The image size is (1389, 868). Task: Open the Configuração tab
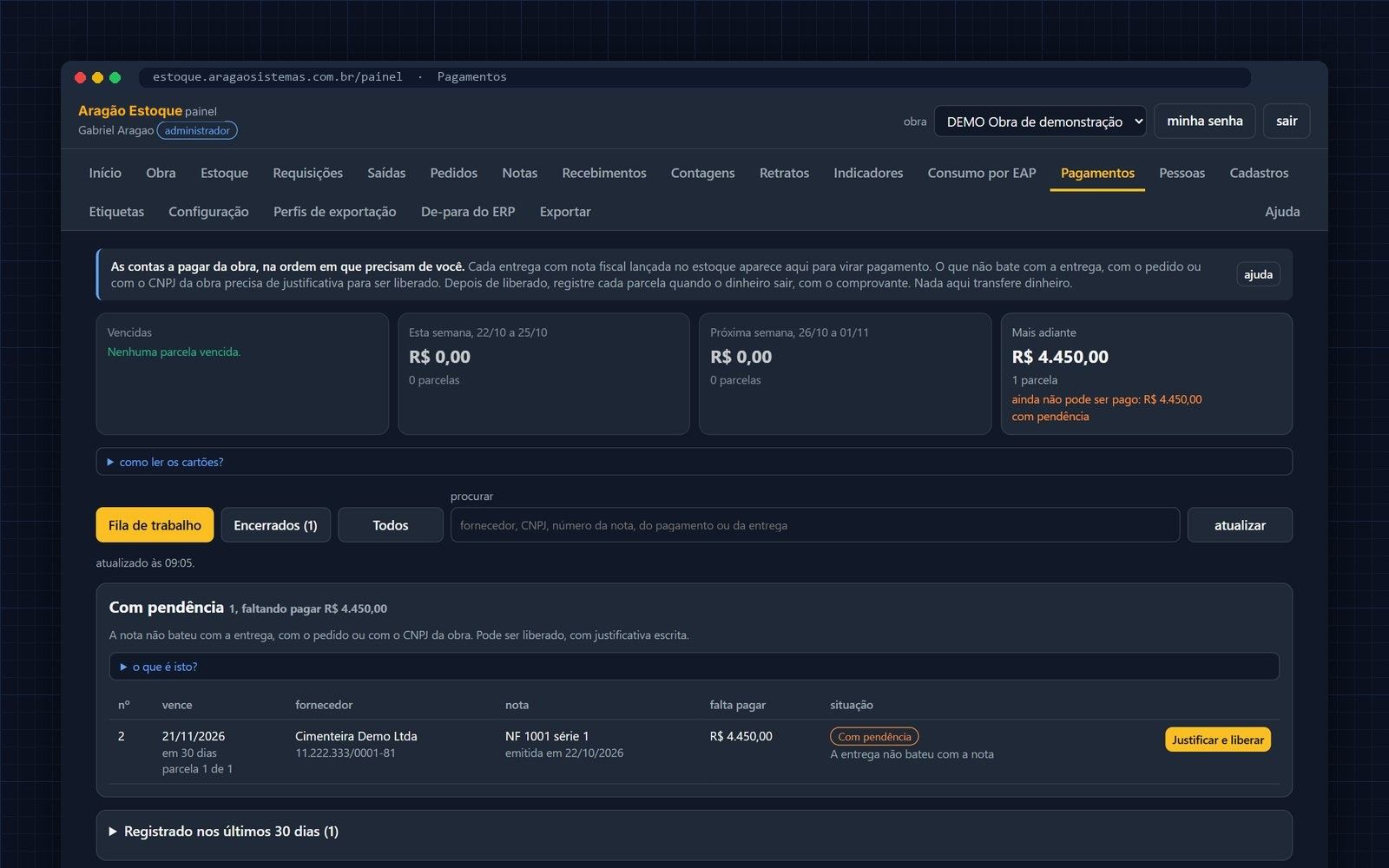click(x=208, y=212)
